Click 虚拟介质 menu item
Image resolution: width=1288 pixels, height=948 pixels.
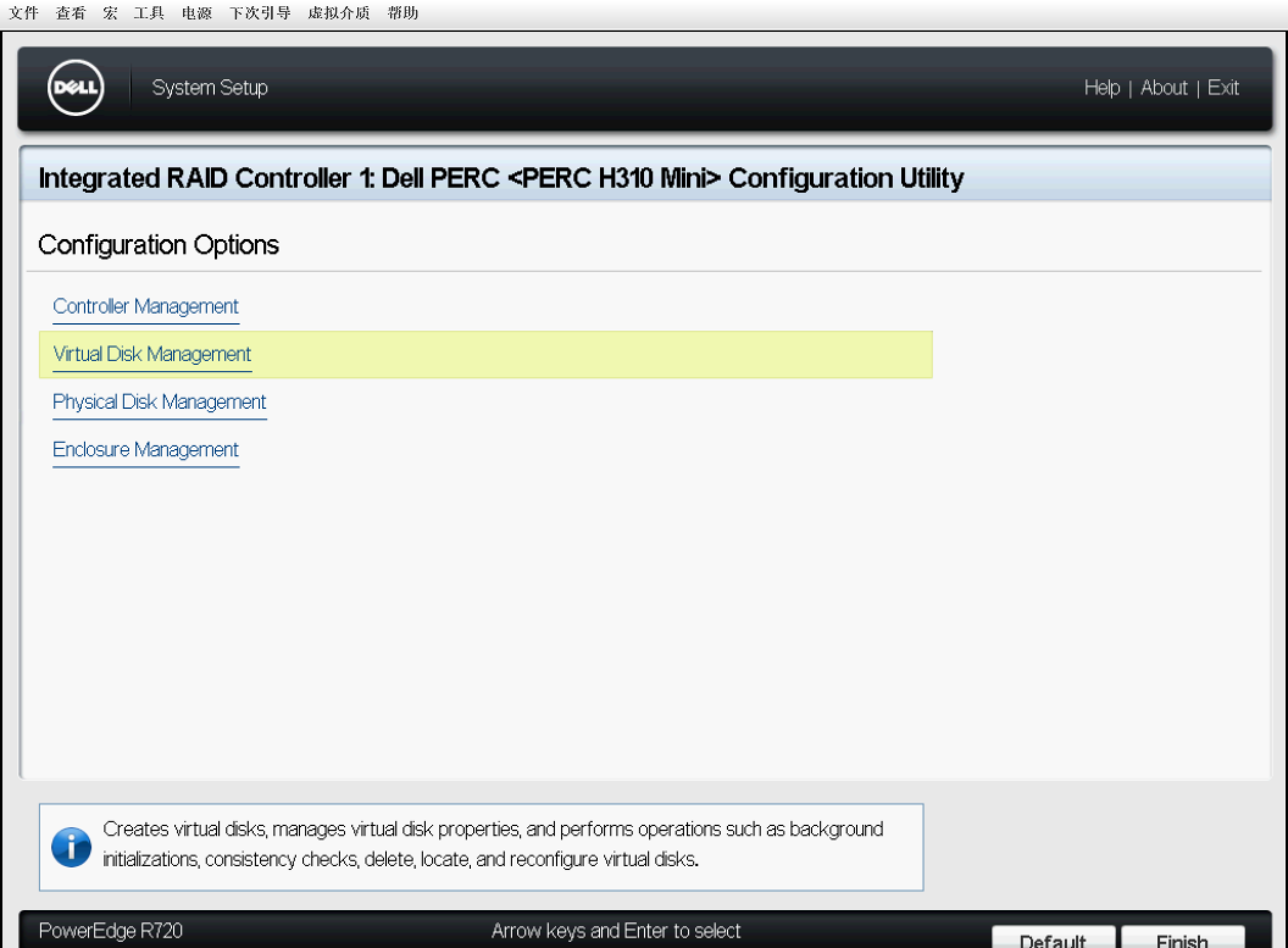click(340, 12)
